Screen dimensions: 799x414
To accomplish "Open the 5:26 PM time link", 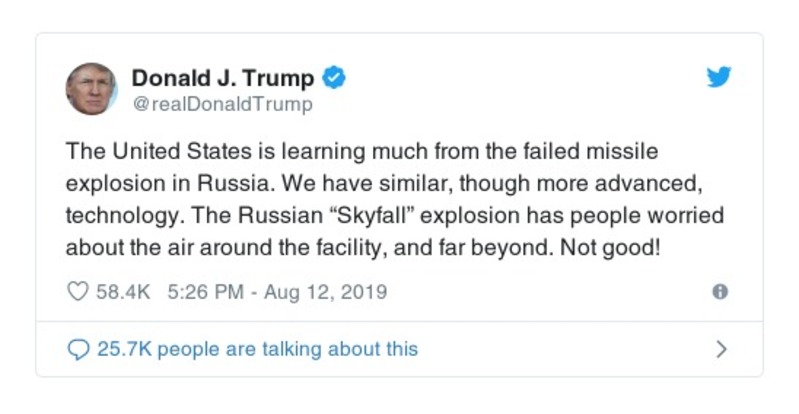I will (x=206, y=292).
